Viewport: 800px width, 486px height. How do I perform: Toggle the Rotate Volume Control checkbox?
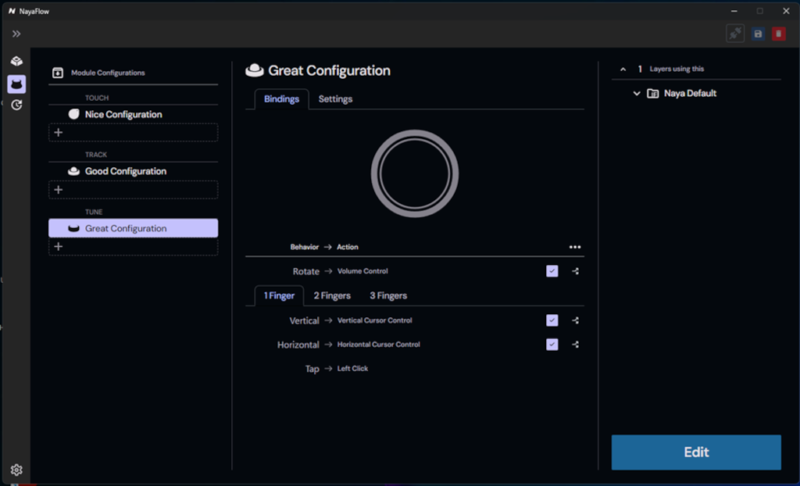552,271
